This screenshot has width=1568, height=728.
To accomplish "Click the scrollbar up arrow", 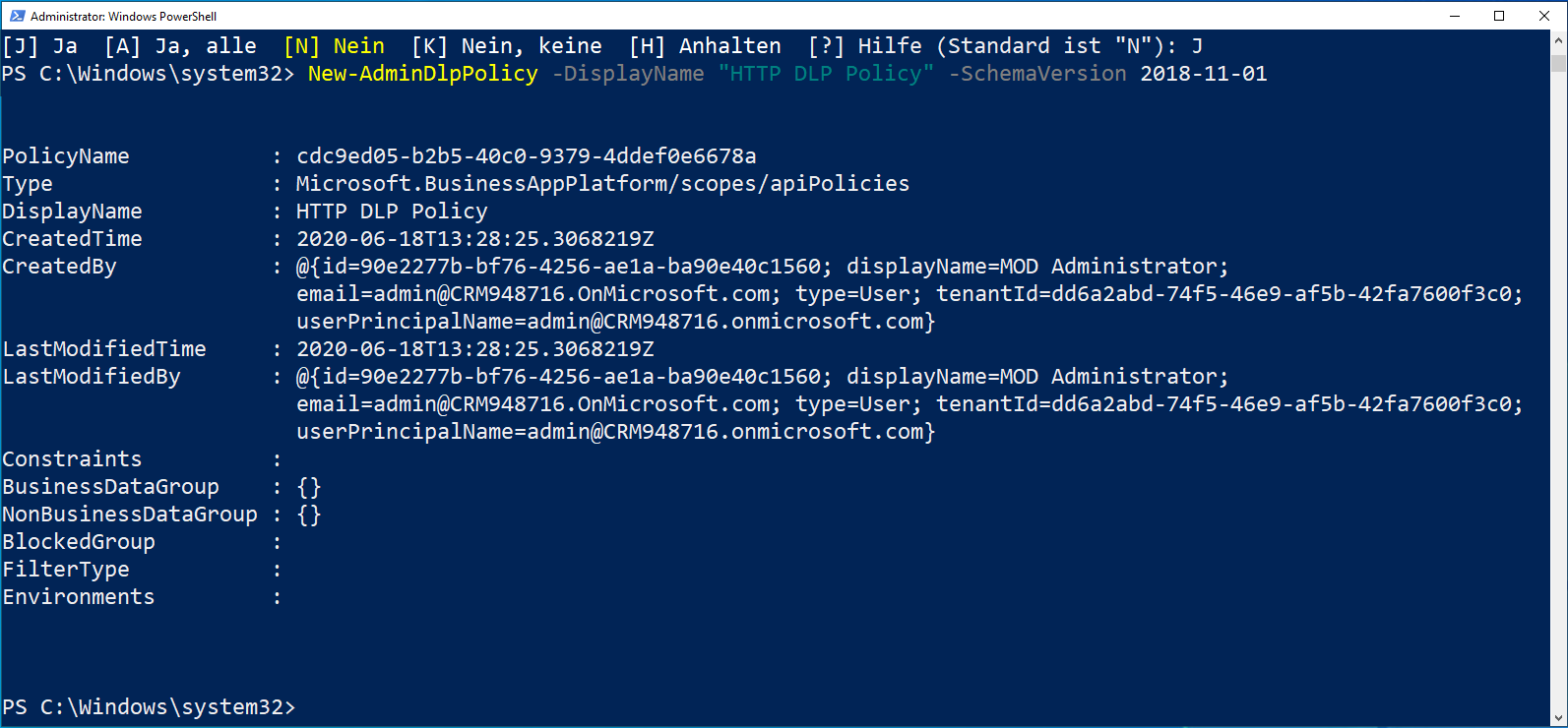I will tap(1558, 39).
